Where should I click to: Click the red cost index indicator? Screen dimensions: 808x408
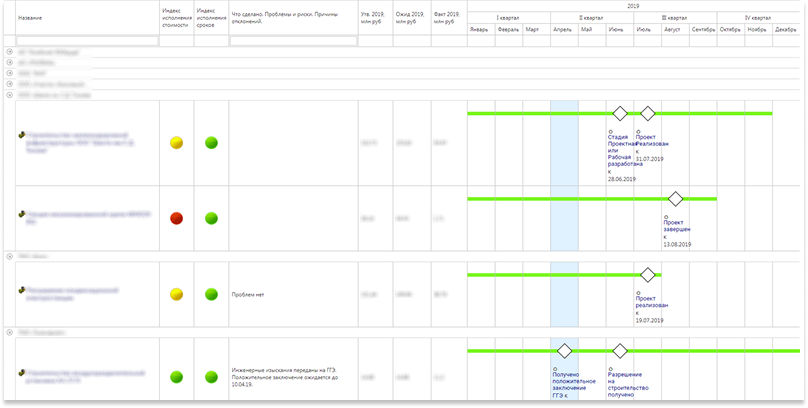pos(177,218)
